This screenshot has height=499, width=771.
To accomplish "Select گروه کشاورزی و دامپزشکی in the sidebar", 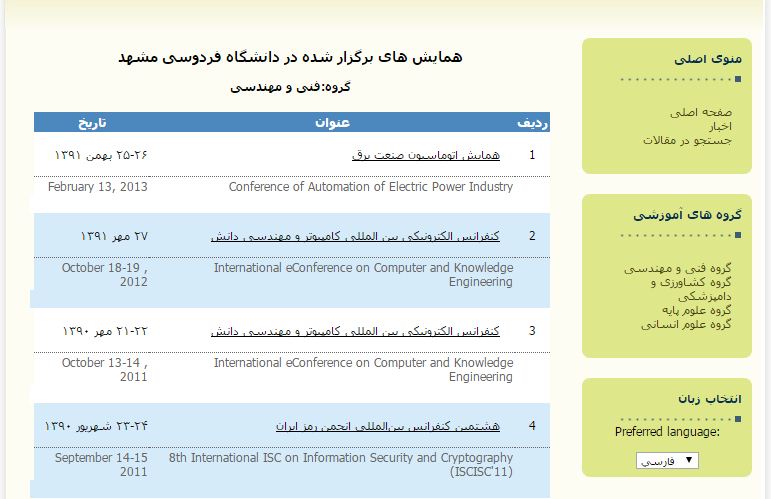I will click(x=691, y=289).
